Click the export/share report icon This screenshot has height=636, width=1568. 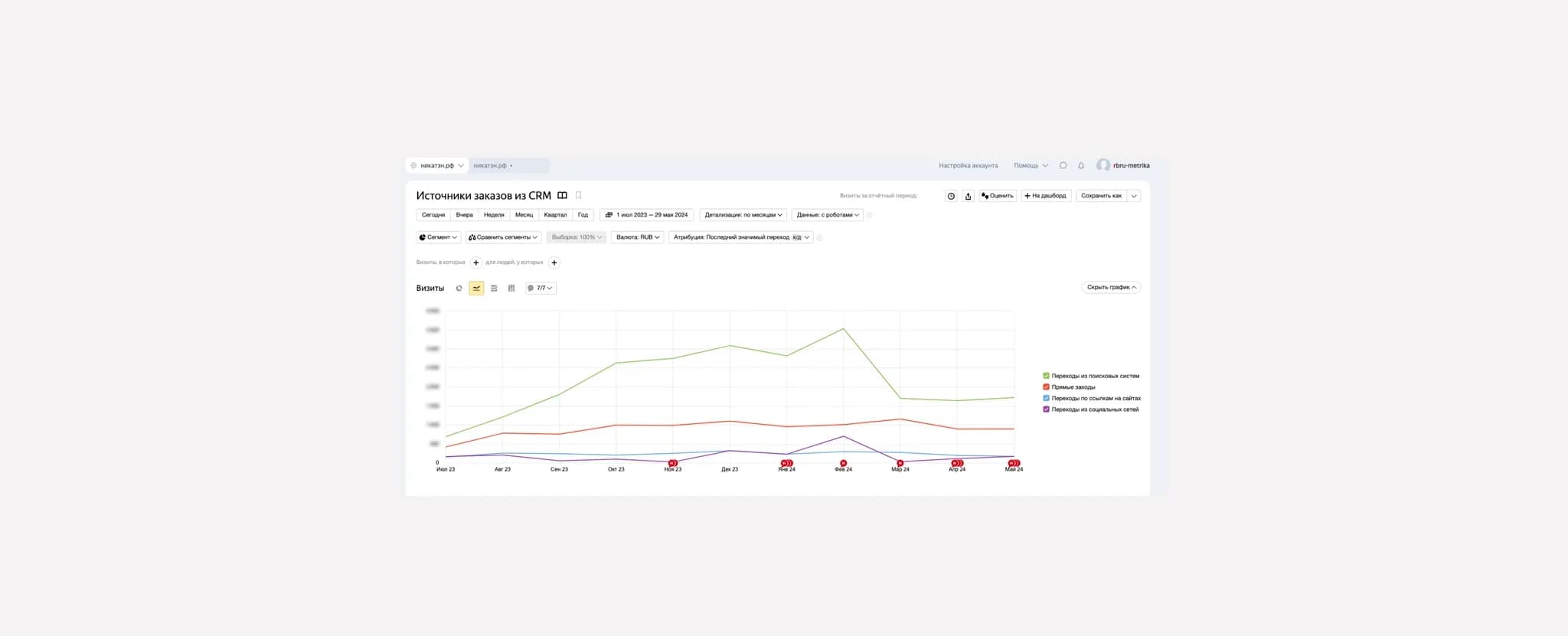pyautogui.click(x=968, y=196)
